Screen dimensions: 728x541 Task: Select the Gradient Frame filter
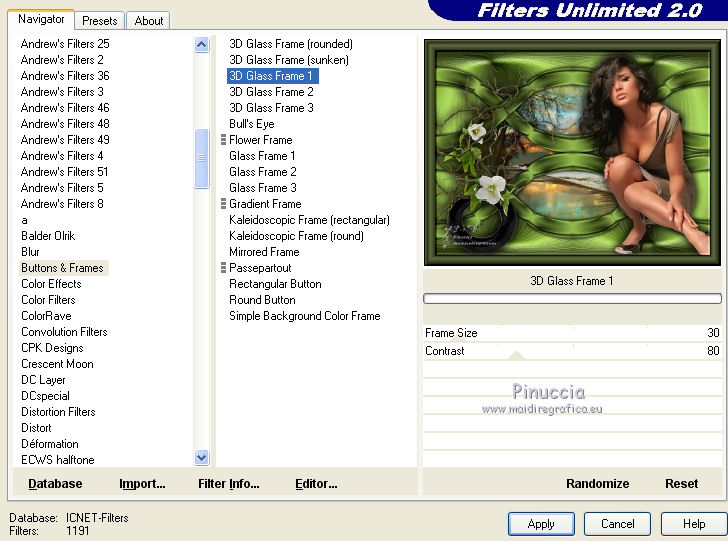point(265,204)
